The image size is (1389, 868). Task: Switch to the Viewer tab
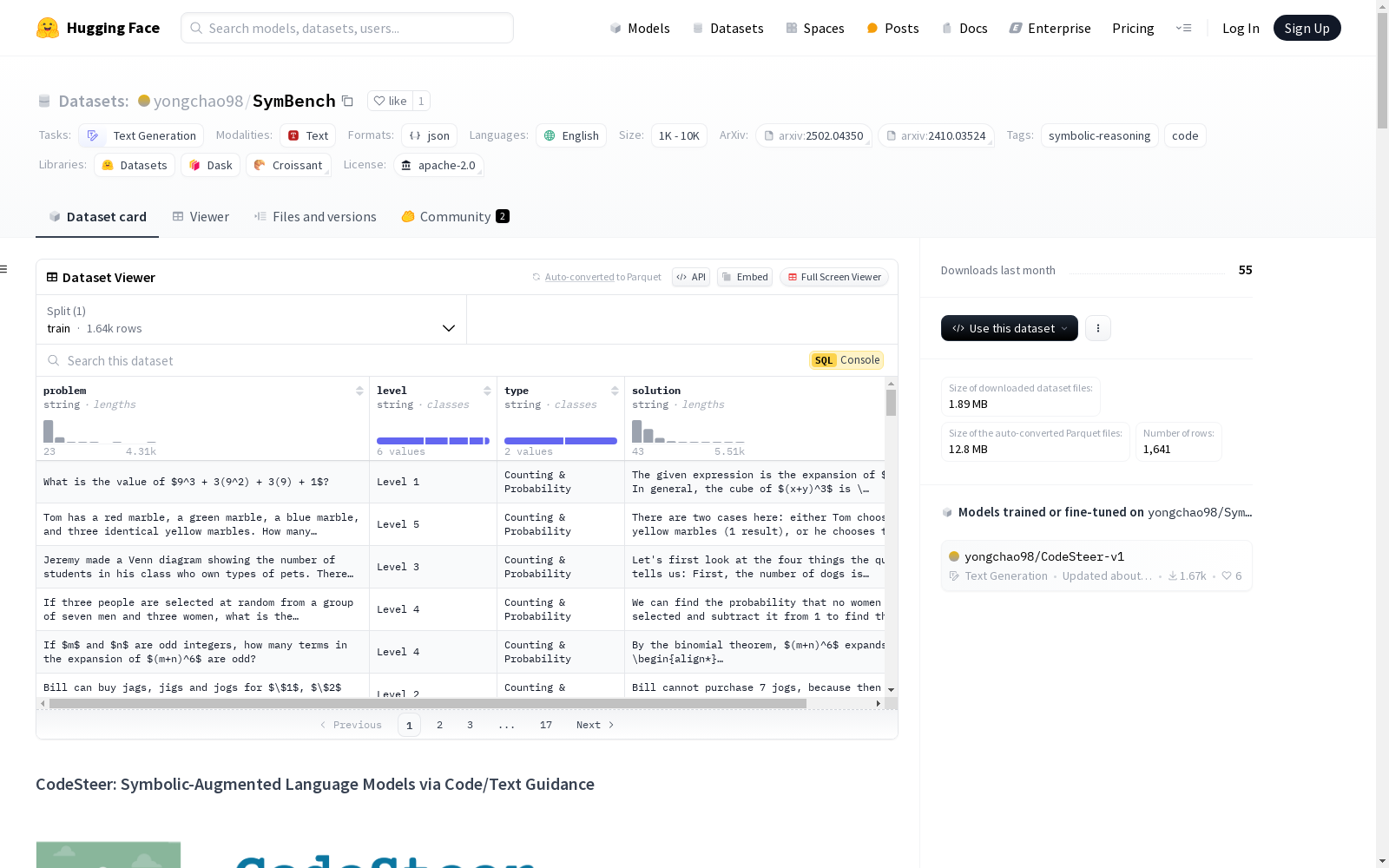pyautogui.click(x=201, y=217)
